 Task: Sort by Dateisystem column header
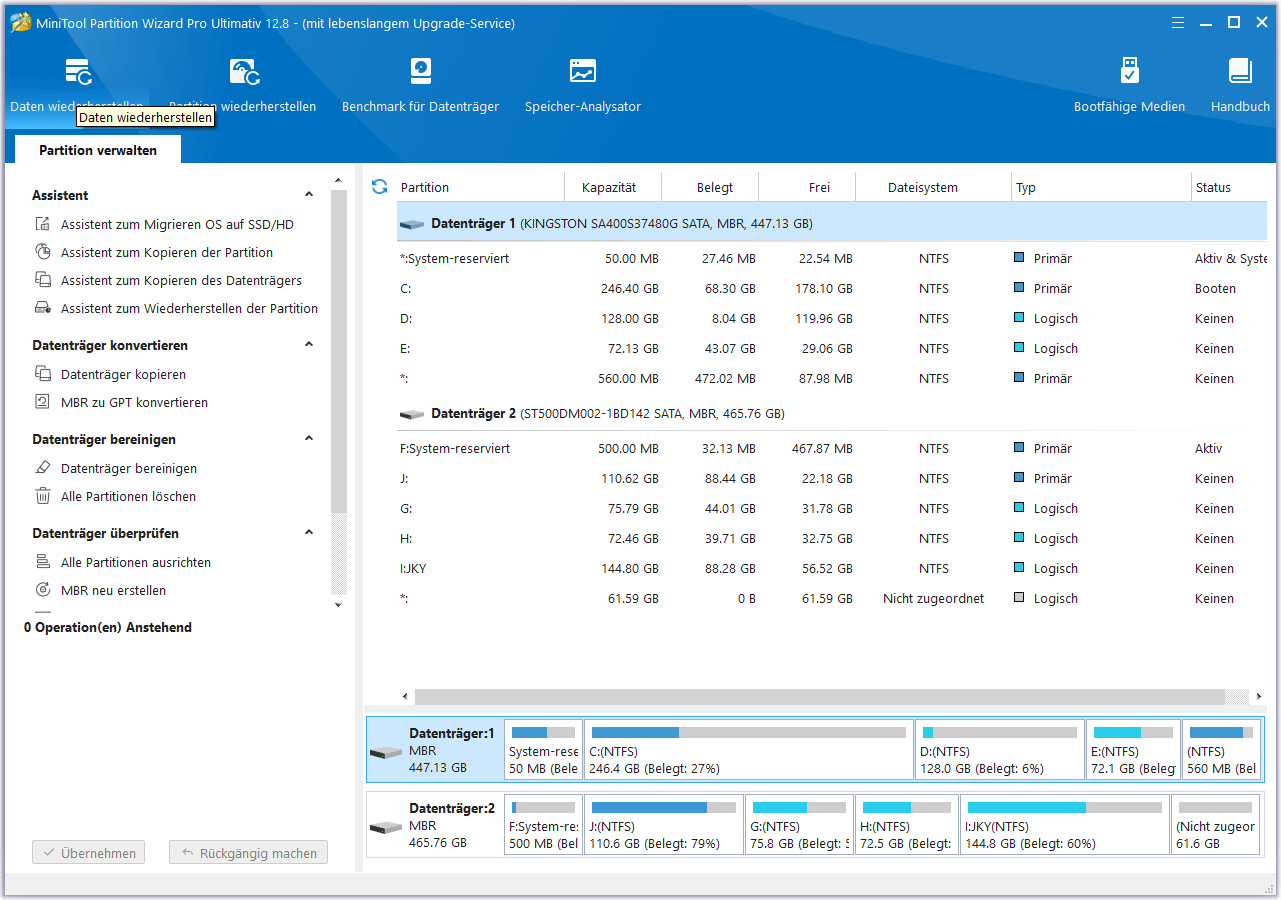pyautogui.click(x=933, y=187)
